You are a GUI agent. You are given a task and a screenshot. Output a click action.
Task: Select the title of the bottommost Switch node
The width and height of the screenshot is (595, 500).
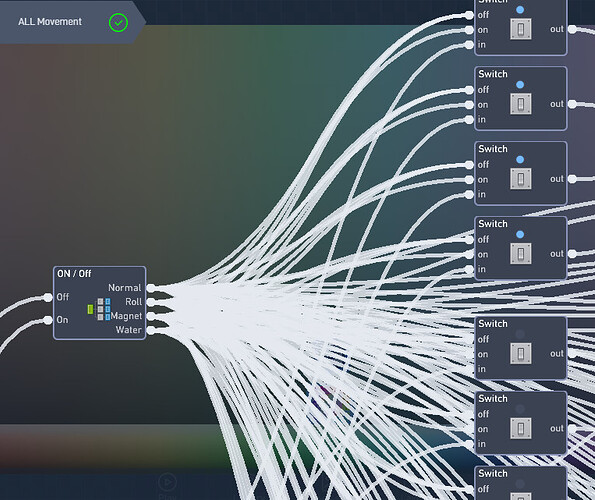493,473
